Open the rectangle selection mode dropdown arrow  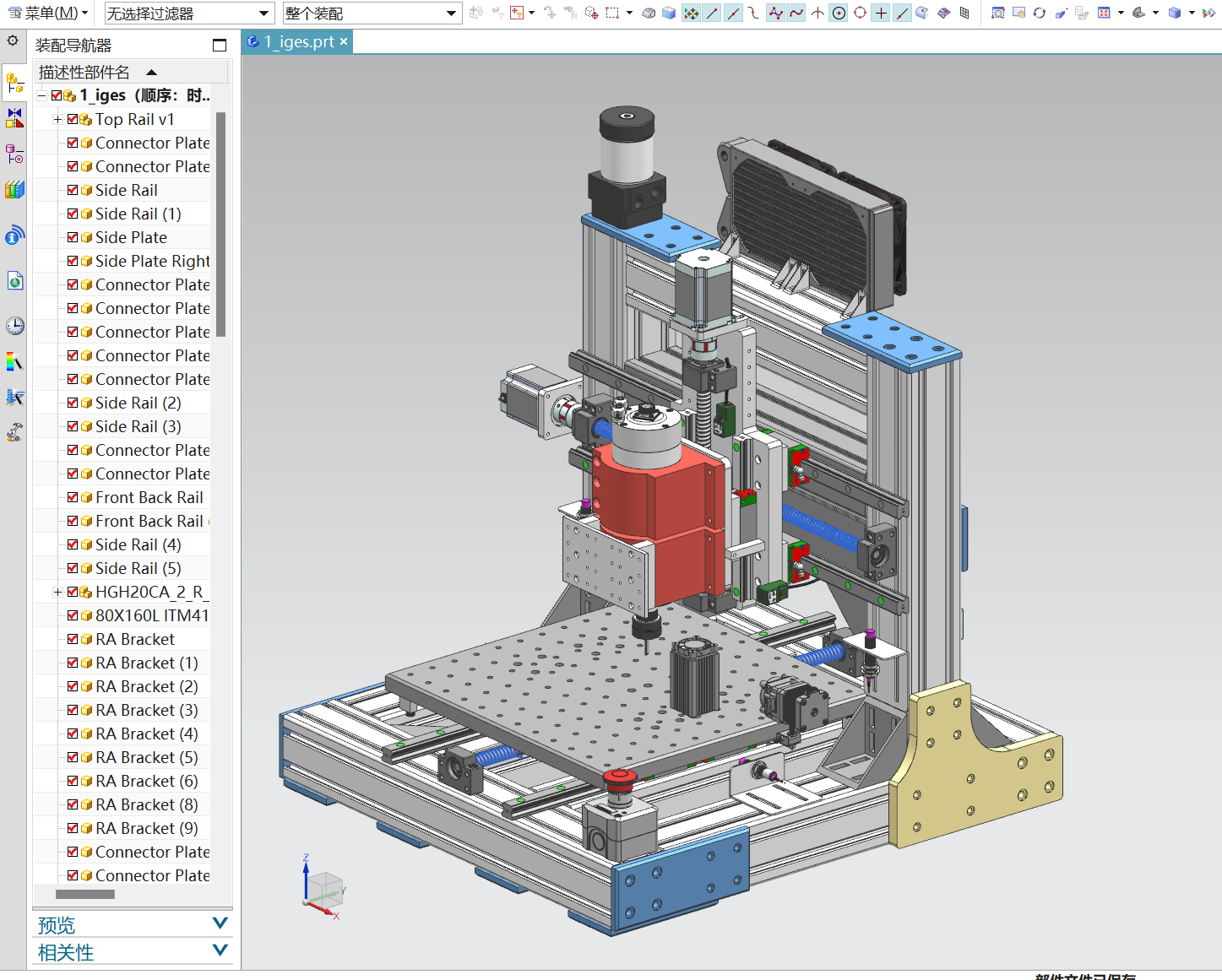point(629,13)
